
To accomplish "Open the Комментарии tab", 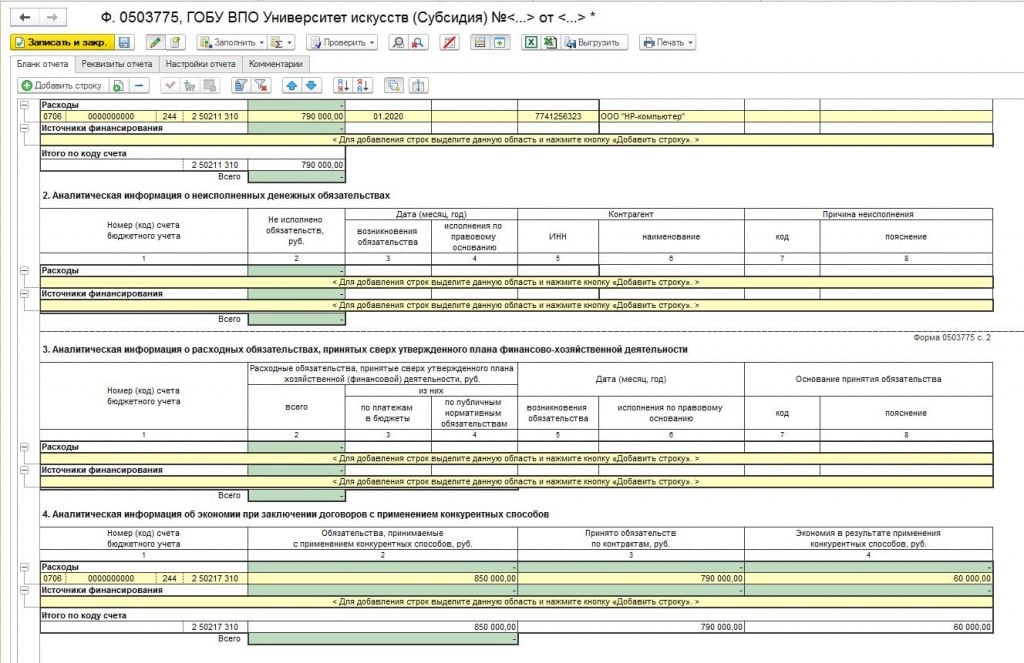I will click(275, 64).
